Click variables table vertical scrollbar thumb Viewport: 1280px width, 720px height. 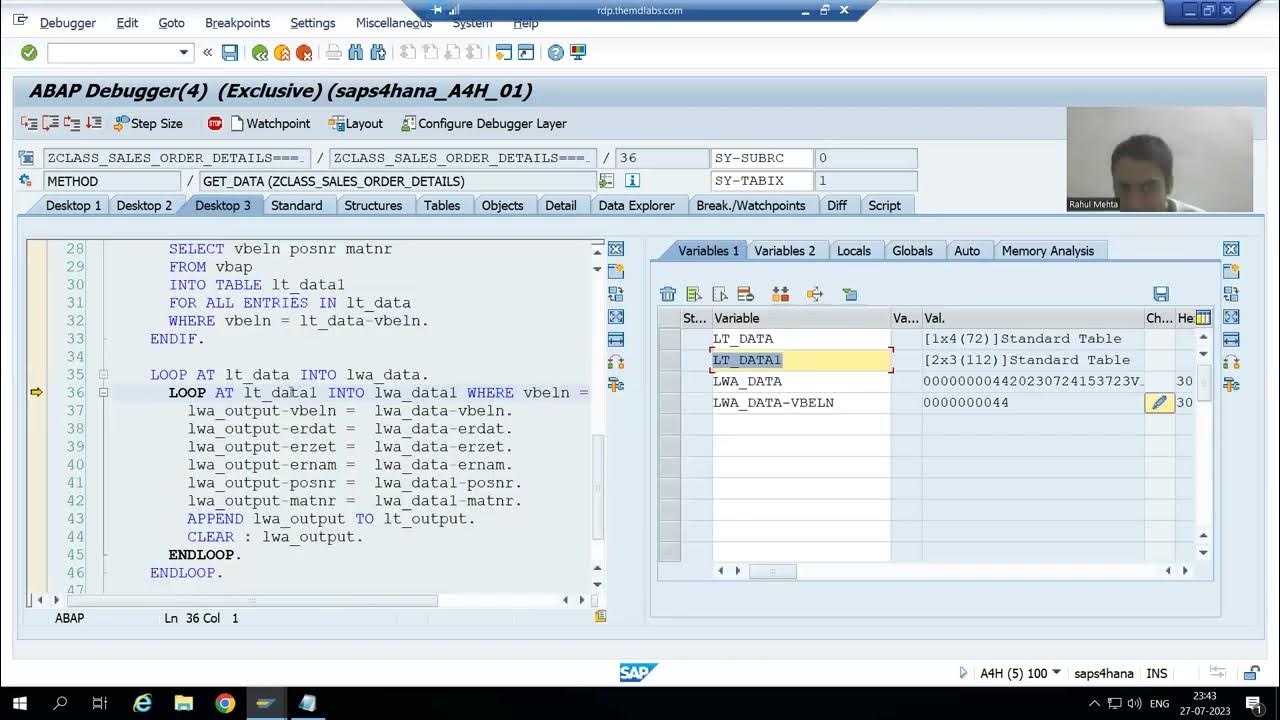click(x=1203, y=381)
